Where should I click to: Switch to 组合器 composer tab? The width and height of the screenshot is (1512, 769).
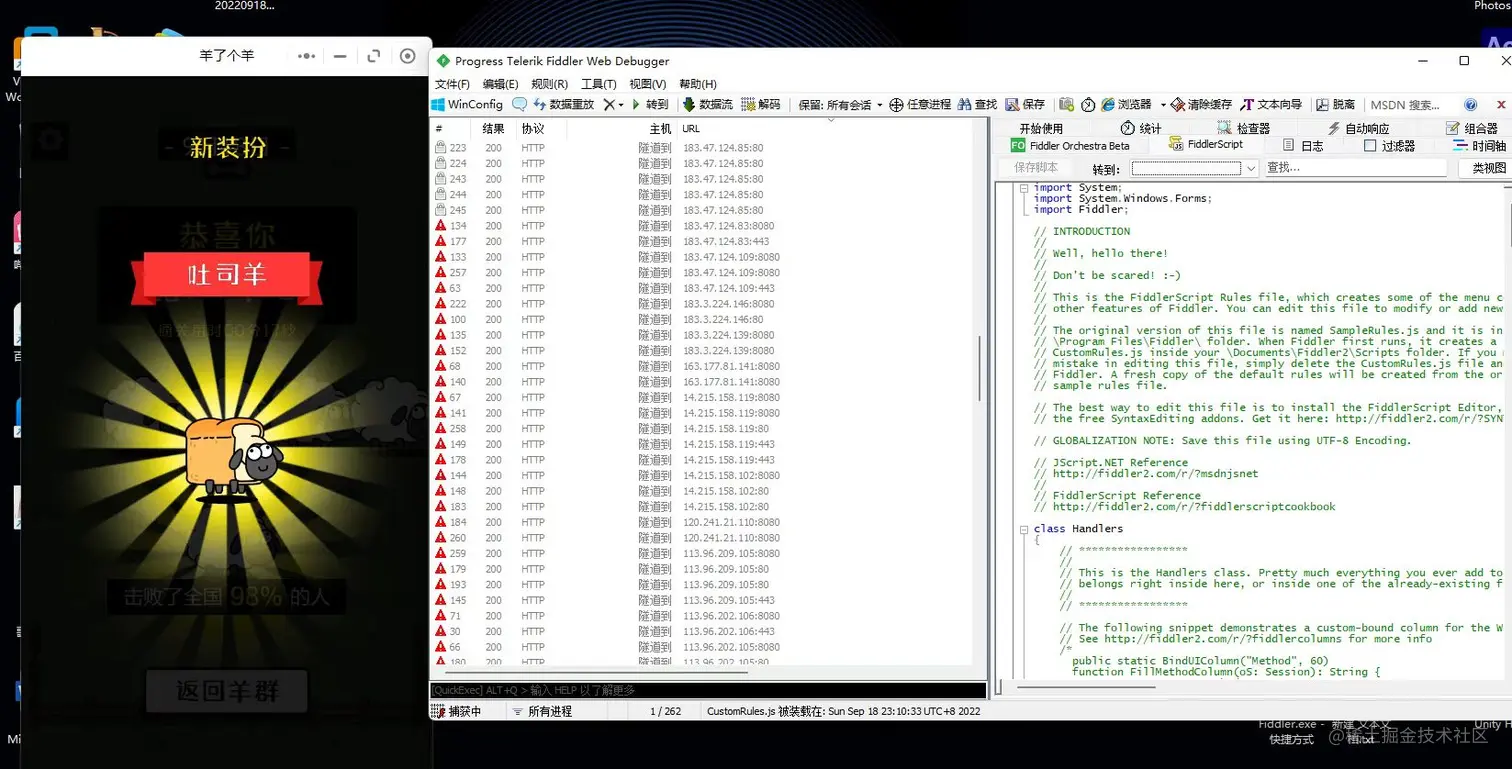click(x=1472, y=128)
